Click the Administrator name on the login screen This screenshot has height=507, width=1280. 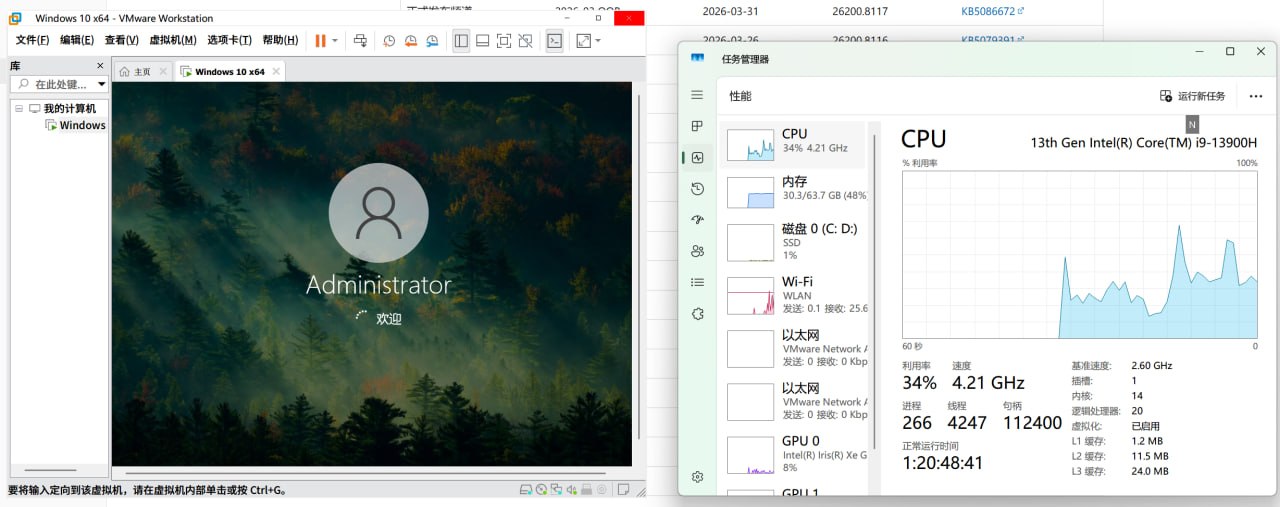[378, 285]
